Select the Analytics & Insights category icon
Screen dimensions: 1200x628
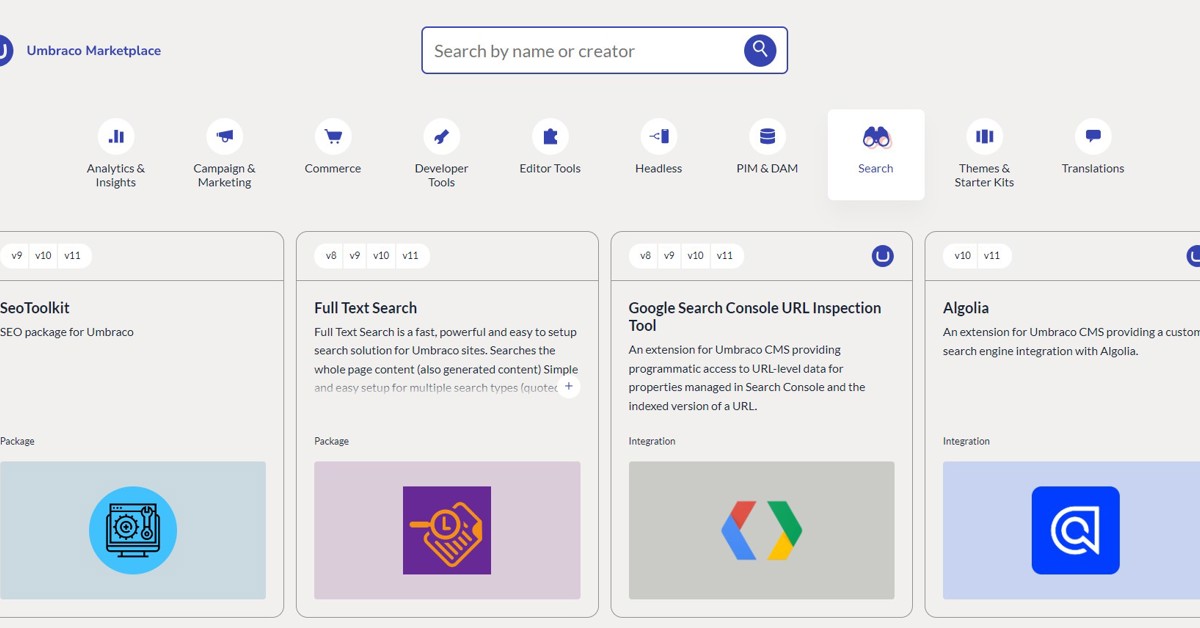tap(115, 135)
